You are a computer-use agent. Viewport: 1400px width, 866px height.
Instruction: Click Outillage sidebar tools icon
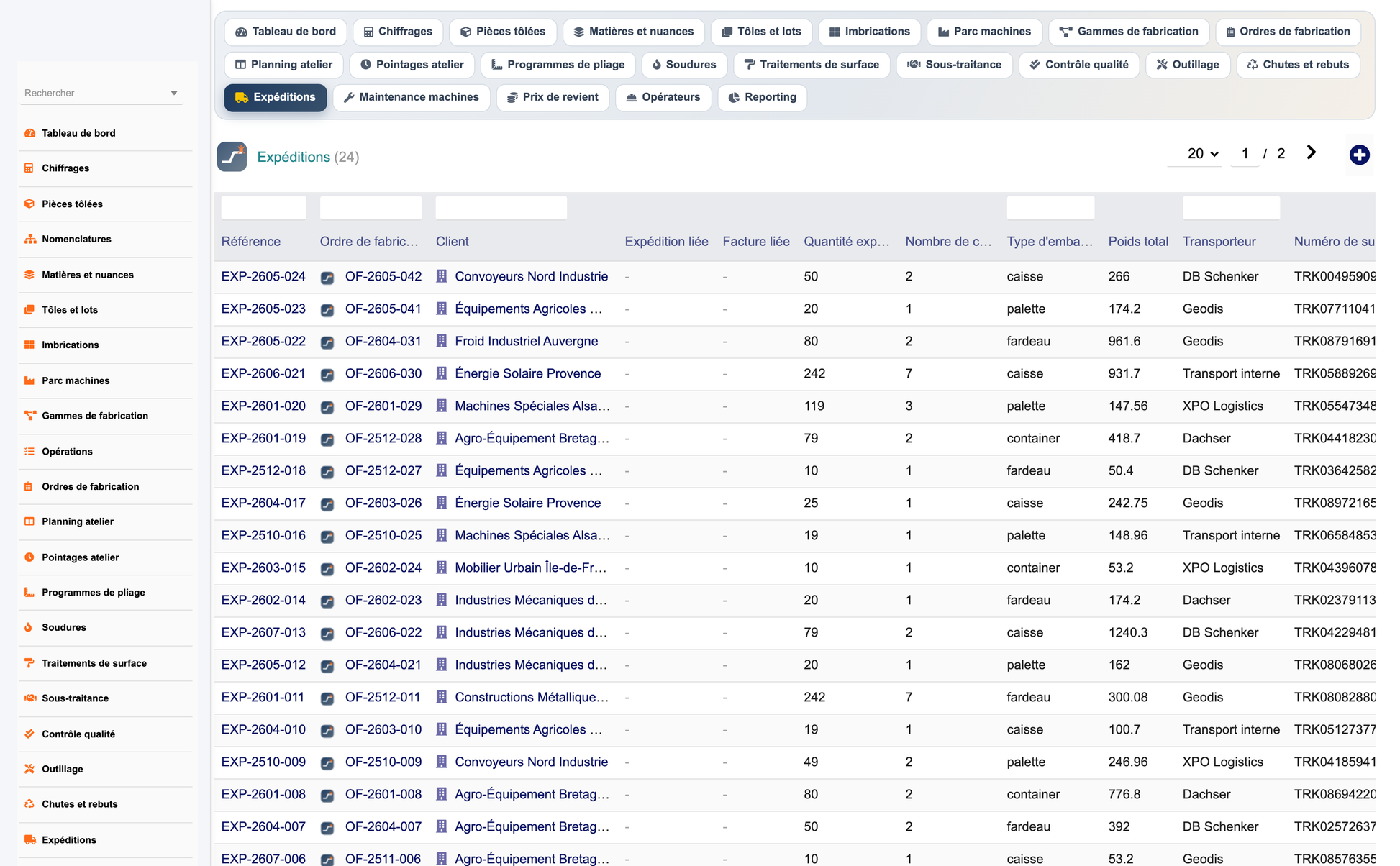pyautogui.click(x=29, y=769)
